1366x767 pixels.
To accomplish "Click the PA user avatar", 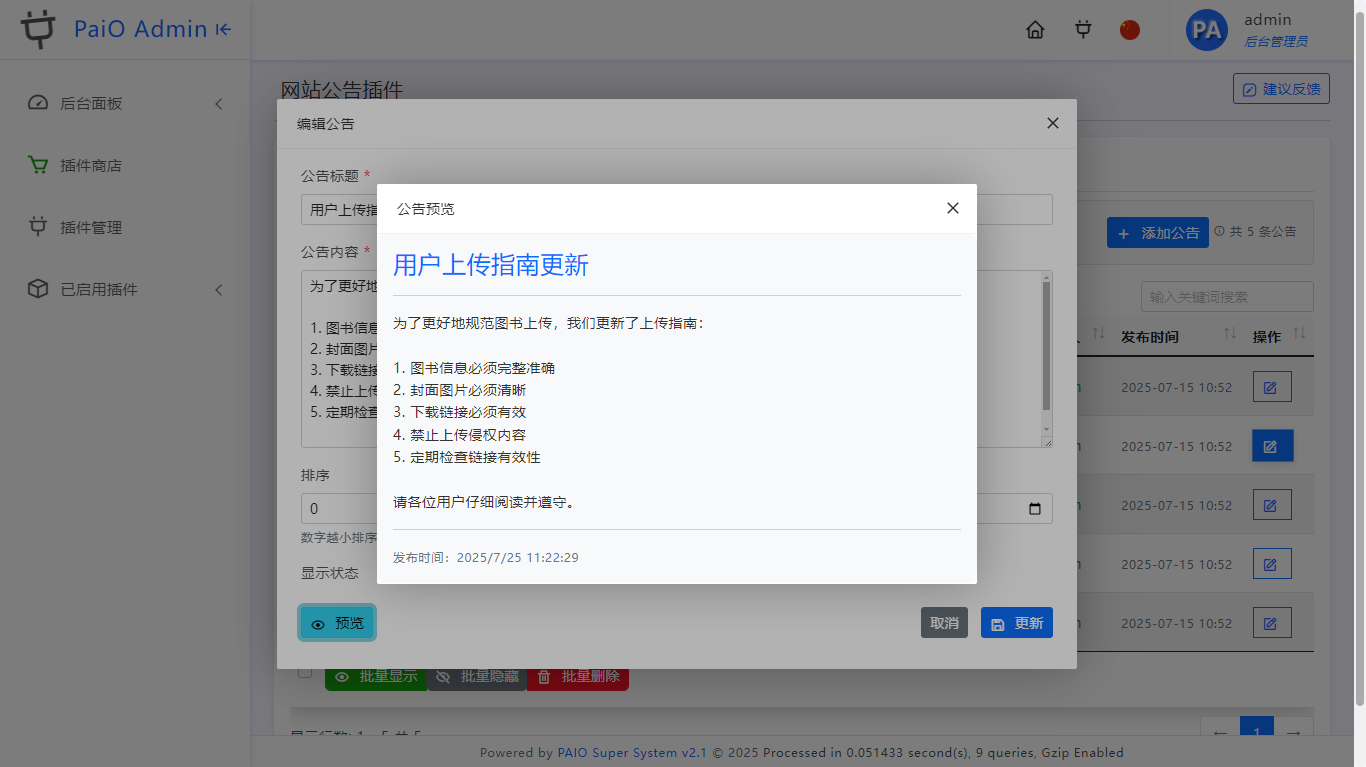I will 1207,30.
